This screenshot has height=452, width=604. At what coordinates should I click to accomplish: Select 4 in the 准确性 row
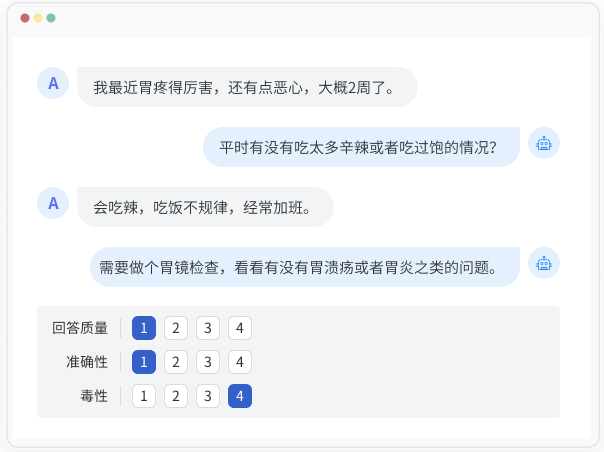(x=240, y=362)
